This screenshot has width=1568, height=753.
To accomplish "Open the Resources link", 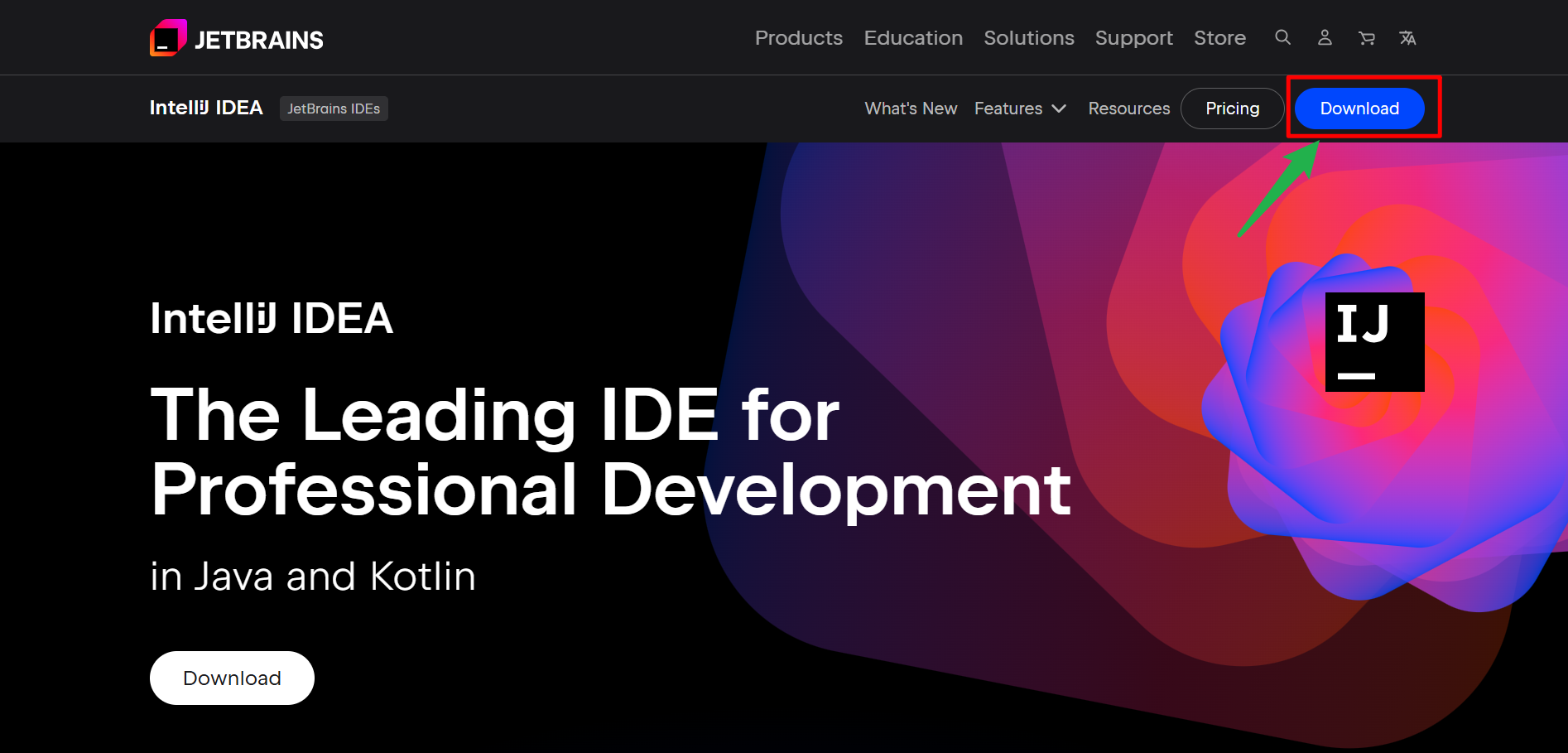I will point(1129,109).
